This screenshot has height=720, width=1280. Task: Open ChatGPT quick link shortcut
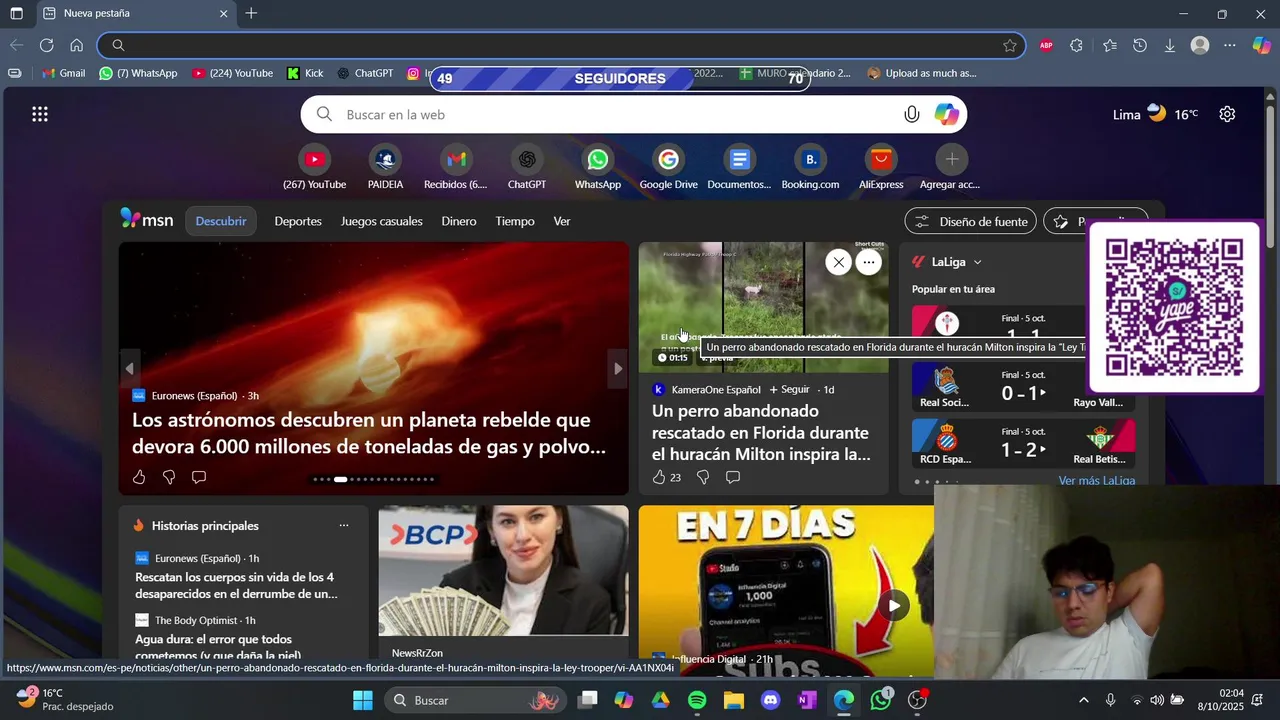point(527,167)
